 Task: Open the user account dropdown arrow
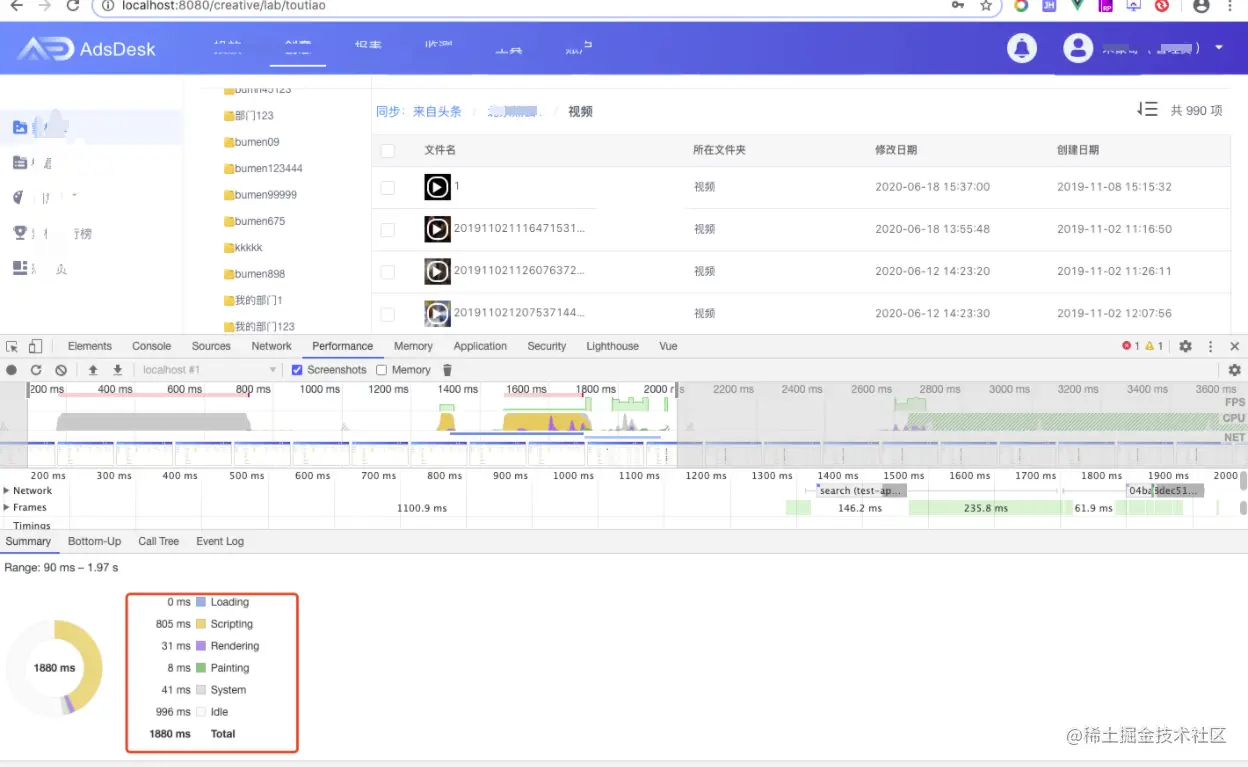1219,48
